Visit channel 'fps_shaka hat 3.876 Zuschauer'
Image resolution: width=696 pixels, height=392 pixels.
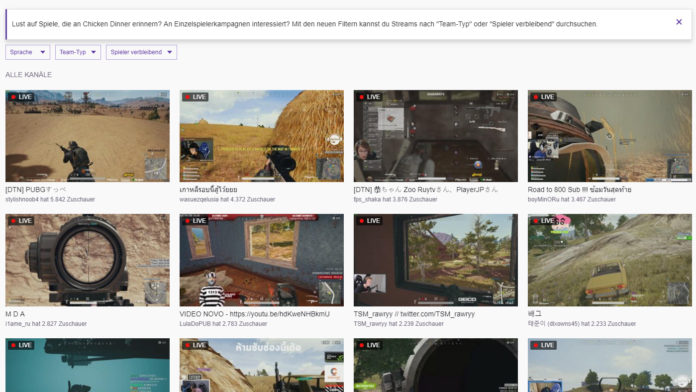tap(395, 199)
